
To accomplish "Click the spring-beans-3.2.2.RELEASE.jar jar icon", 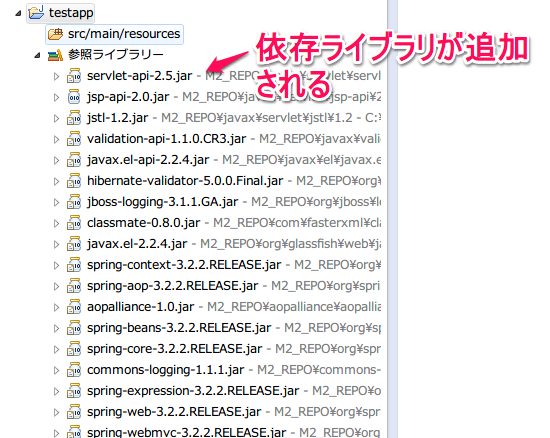I will point(74,328).
